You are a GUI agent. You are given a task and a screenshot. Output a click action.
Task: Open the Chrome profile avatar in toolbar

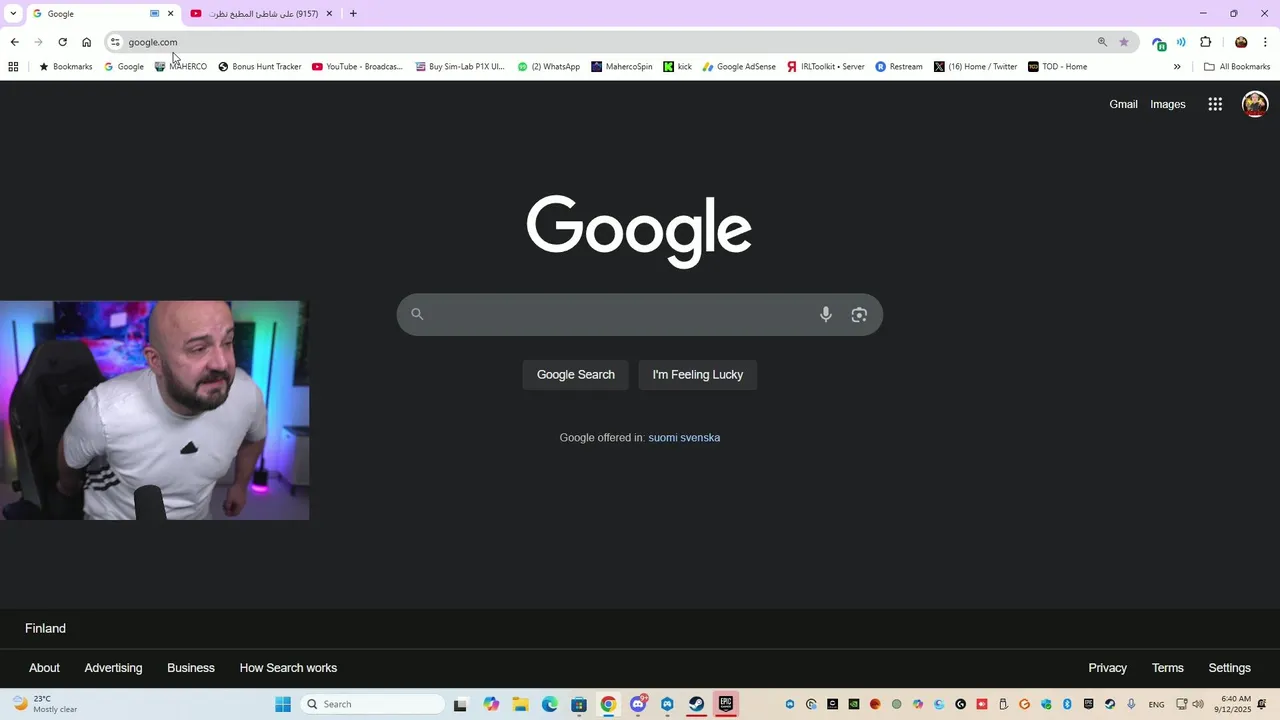pos(1241,42)
